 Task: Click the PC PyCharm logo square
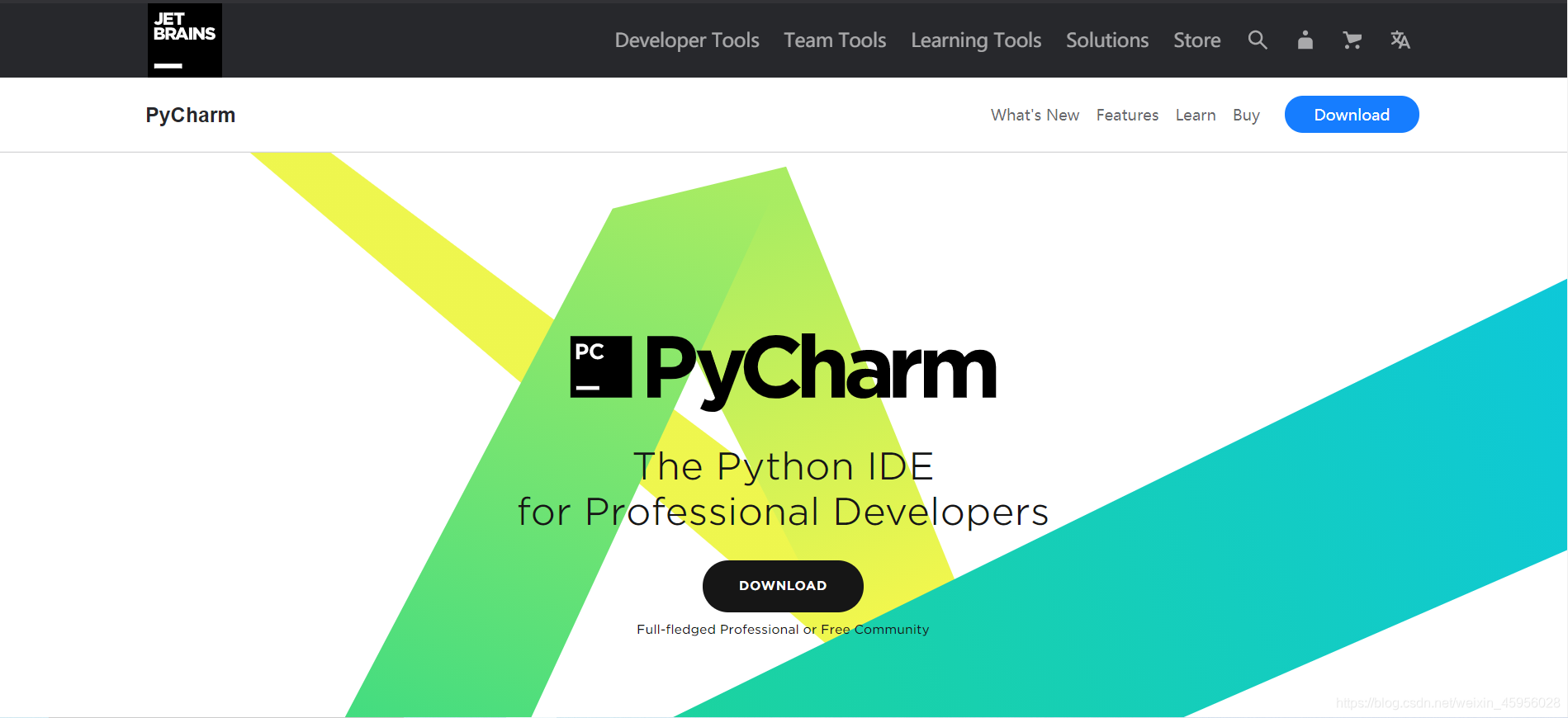601,367
